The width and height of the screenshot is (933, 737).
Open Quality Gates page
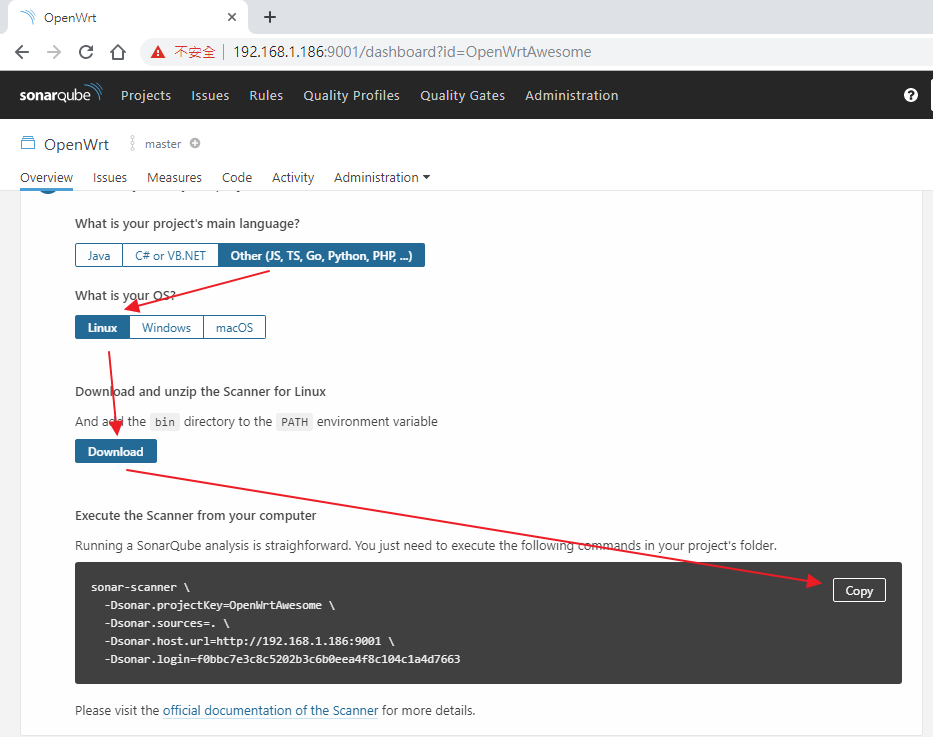(x=462, y=95)
